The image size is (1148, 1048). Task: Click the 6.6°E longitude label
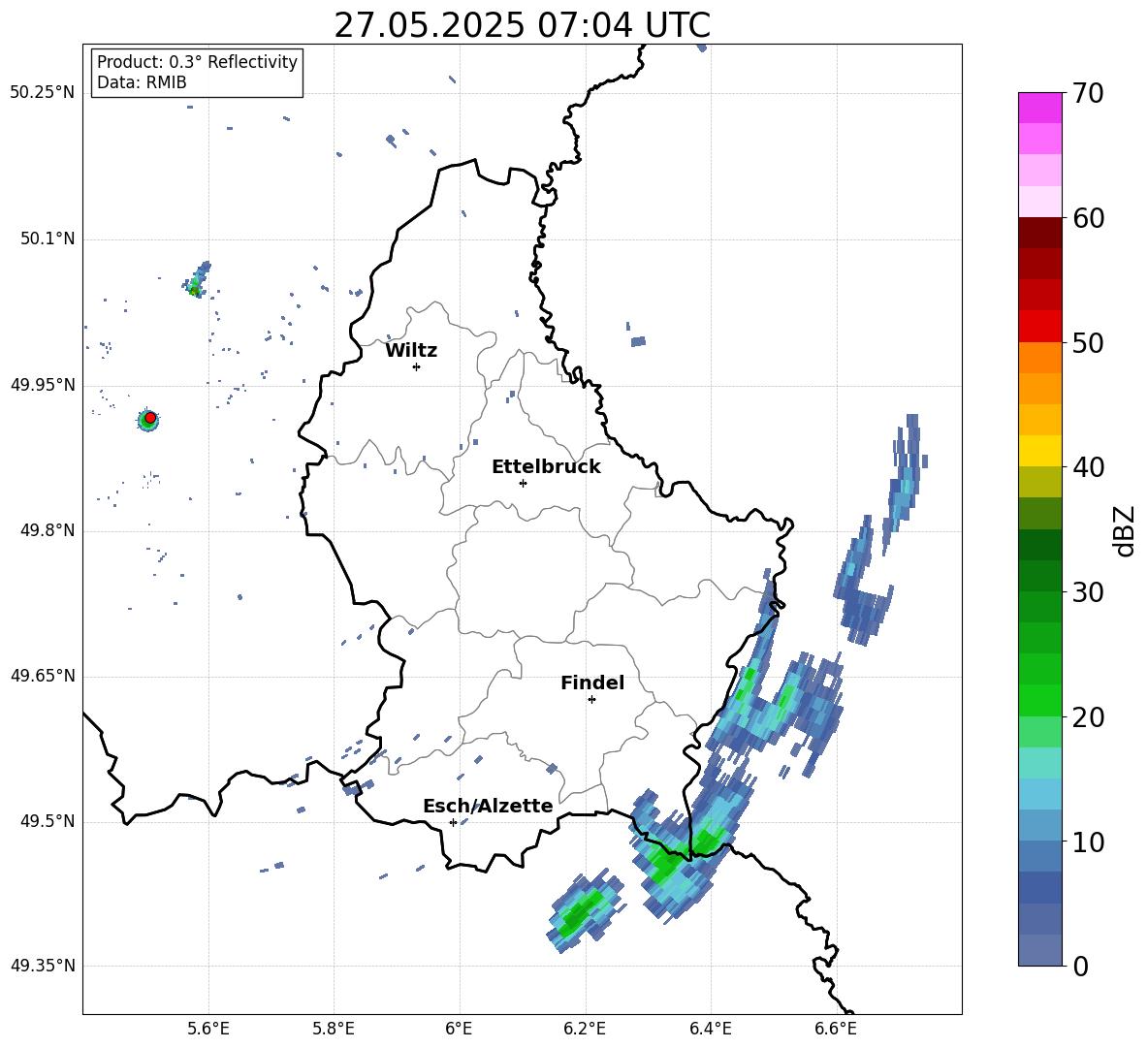click(x=836, y=1029)
